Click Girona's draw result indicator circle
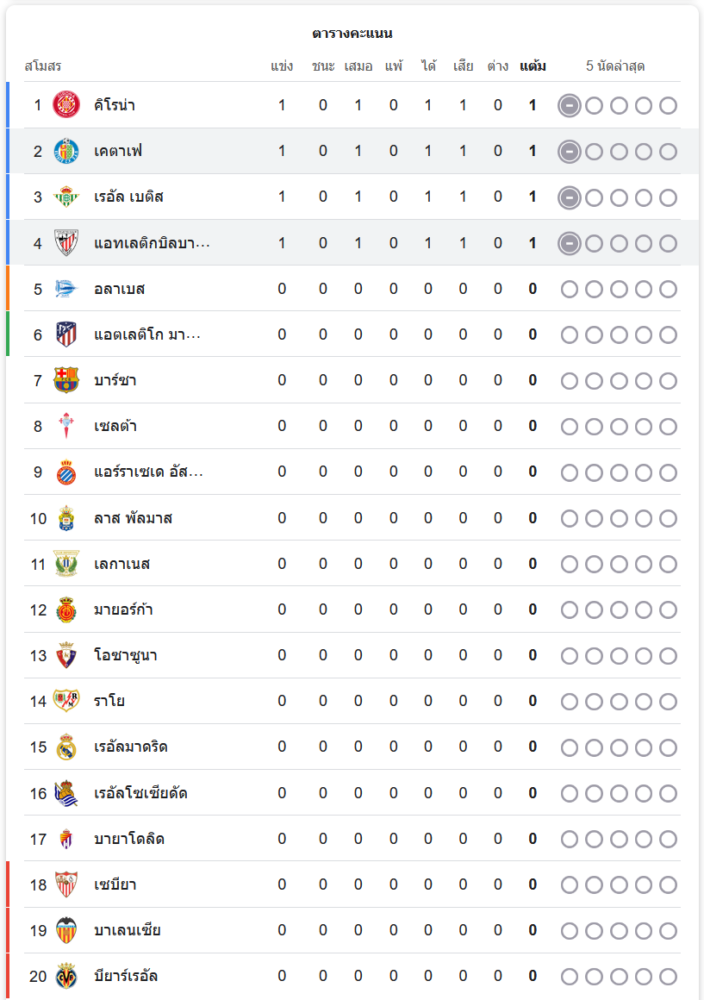The height and width of the screenshot is (1000, 704). click(569, 105)
